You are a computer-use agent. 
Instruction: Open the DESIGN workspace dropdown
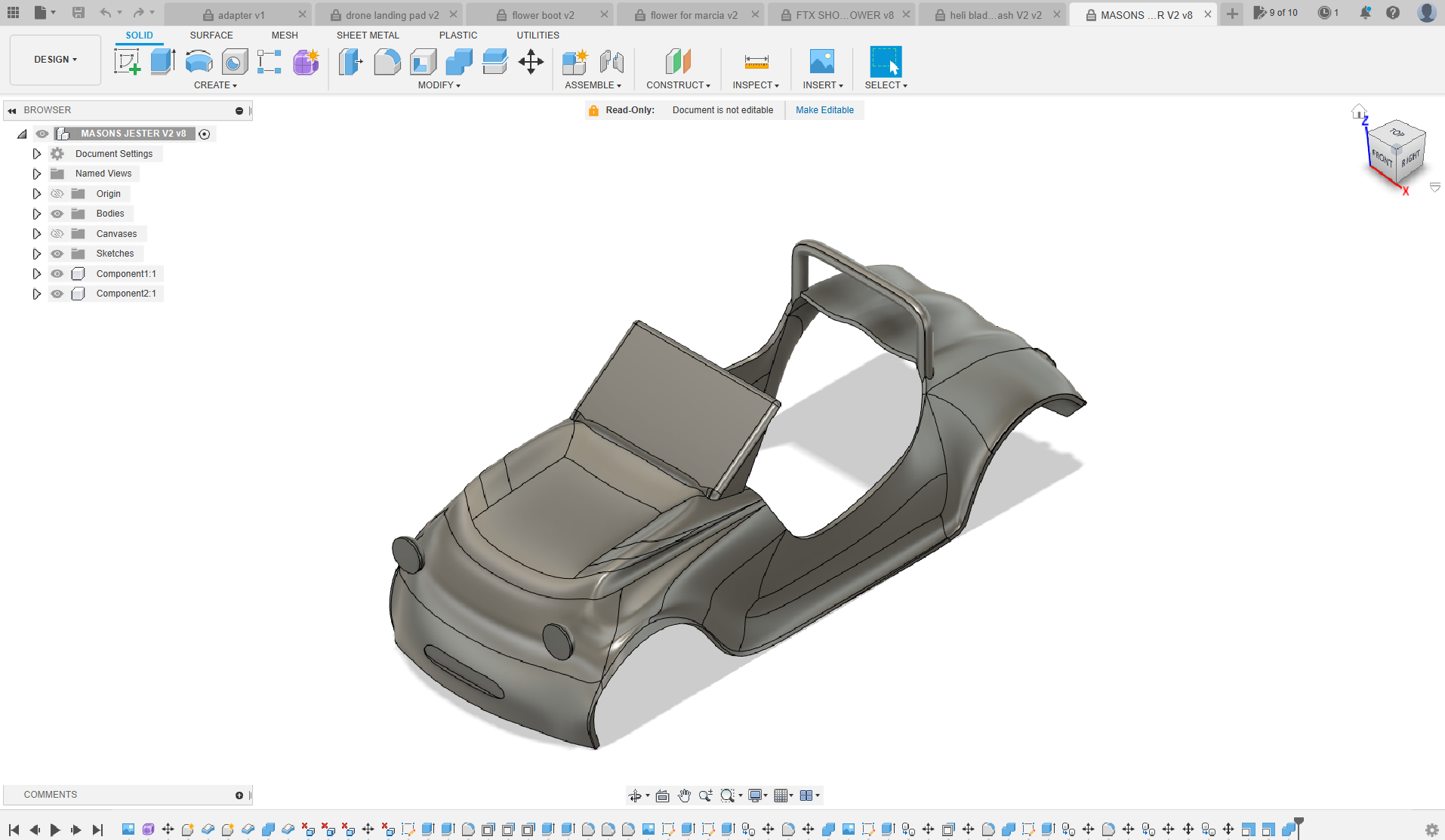click(55, 60)
